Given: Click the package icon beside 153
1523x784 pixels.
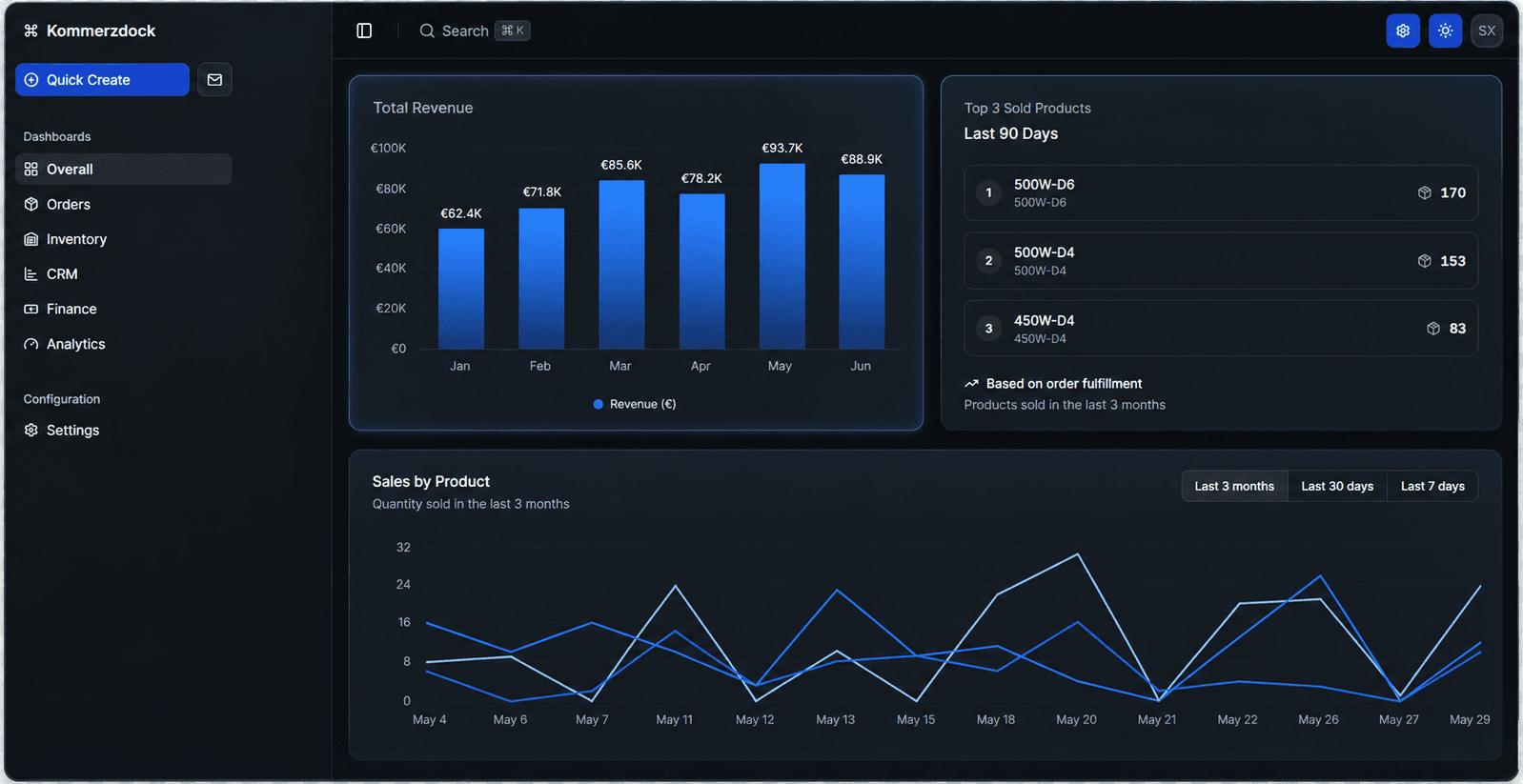Looking at the screenshot, I should pos(1425,261).
